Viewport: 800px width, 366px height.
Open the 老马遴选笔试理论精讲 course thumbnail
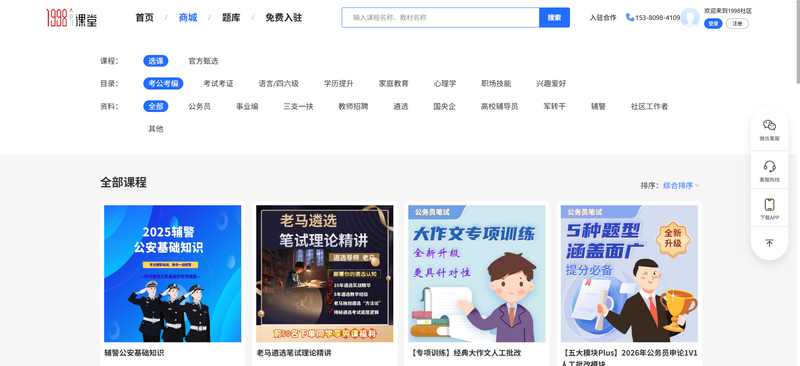tap(324, 274)
